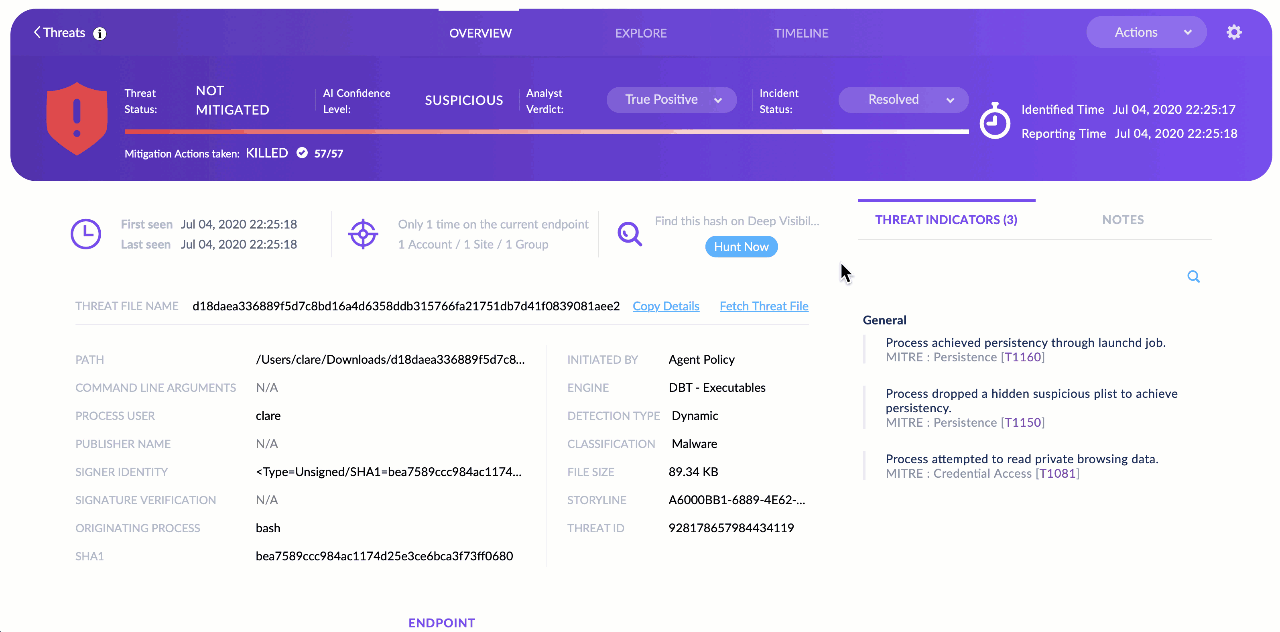Click the Fetch Threat File link
This screenshot has height=632, width=1280.
pyautogui.click(x=764, y=306)
